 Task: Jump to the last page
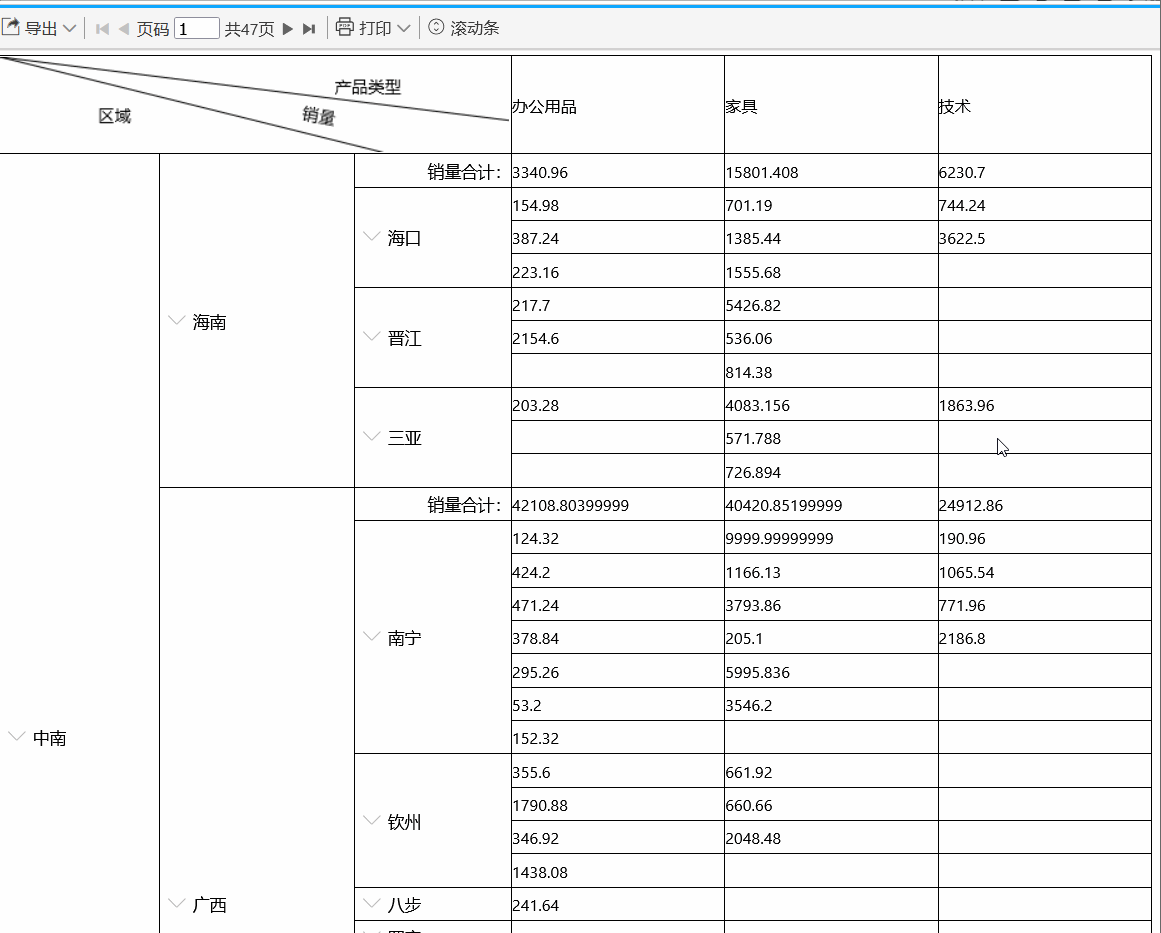click(x=310, y=29)
